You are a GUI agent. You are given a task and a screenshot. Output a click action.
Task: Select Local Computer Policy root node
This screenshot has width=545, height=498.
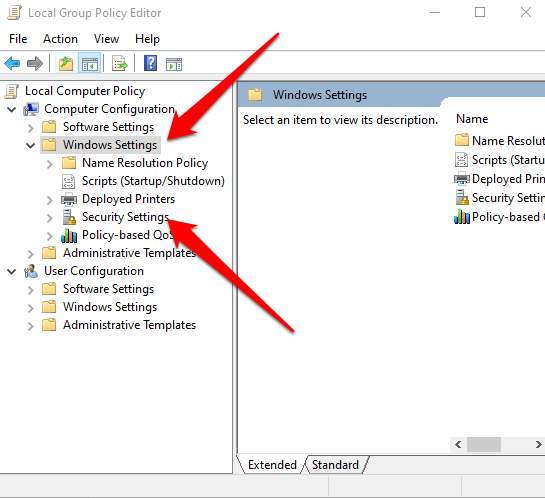click(x=85, y=91)
